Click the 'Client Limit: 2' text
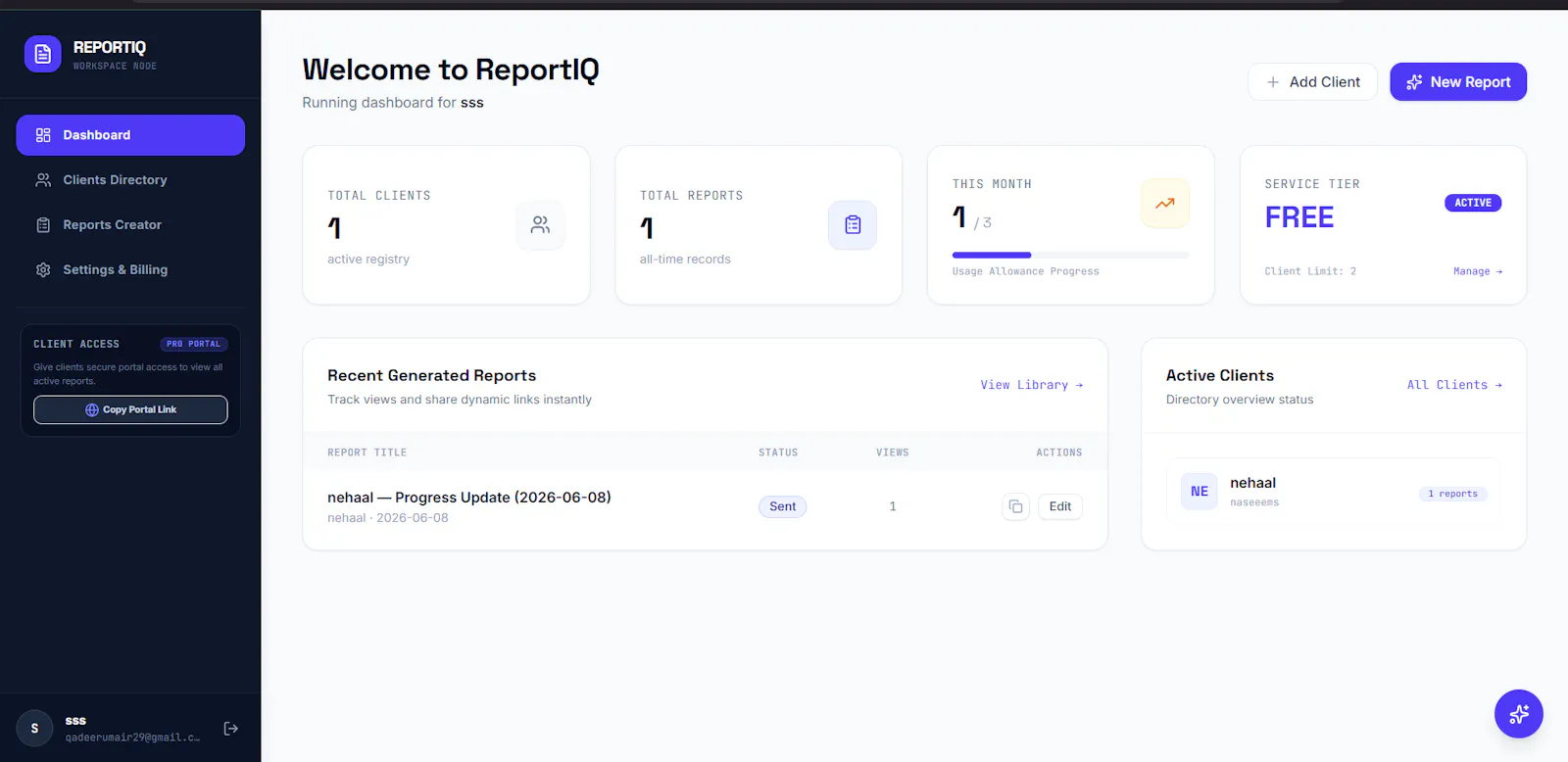The image size is (1568, 762). click(1310, 271)
